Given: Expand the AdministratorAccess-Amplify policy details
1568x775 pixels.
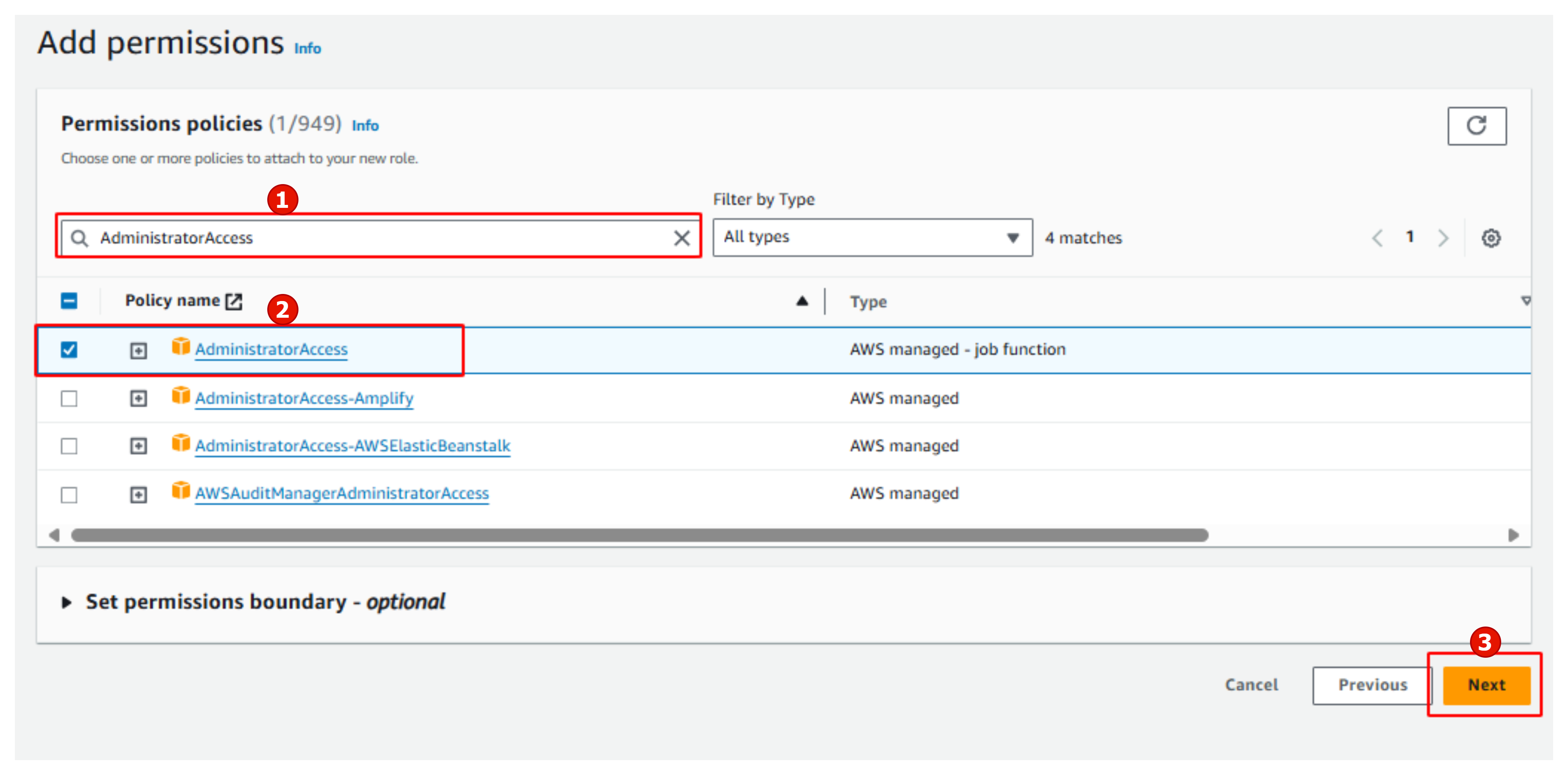Looking at the screenshot, I should click(138, 398).
